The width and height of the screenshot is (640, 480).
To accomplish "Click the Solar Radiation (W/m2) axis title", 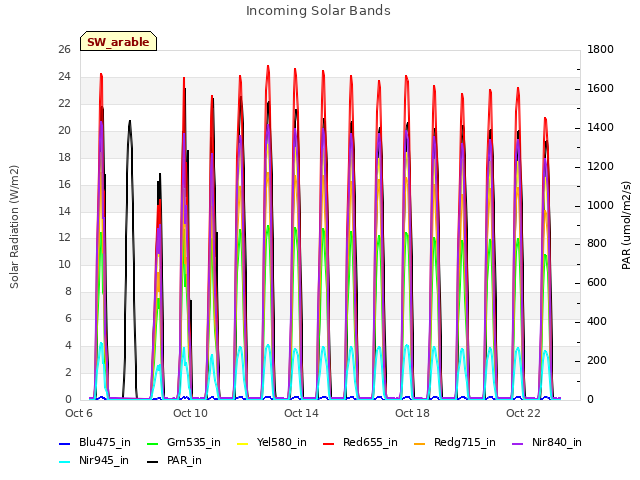I will point(14,227).
